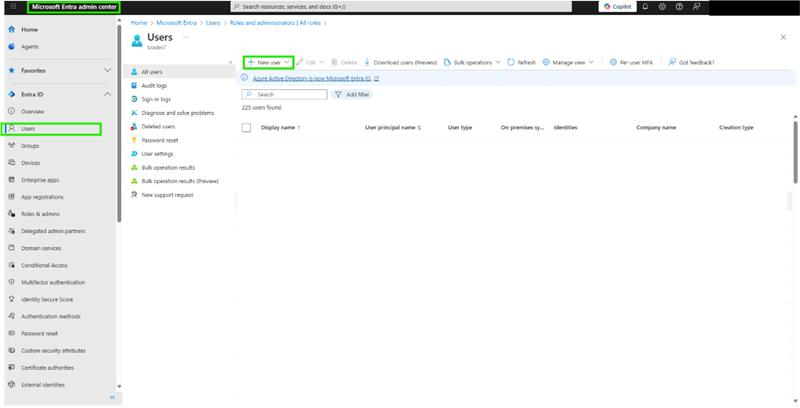Click the App registrations icon in the sidebar
Screen dimensions: 800x408
12,196
